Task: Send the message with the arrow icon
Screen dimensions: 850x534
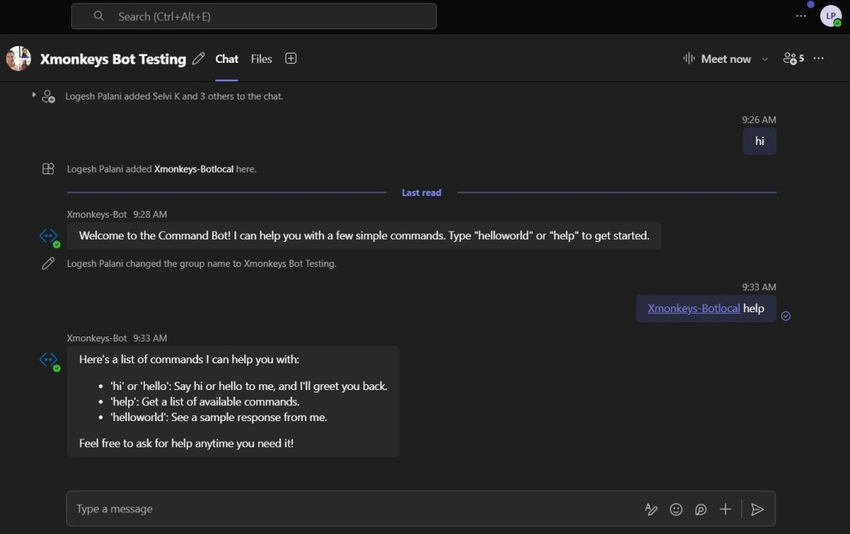Action: tap(757, 509)
